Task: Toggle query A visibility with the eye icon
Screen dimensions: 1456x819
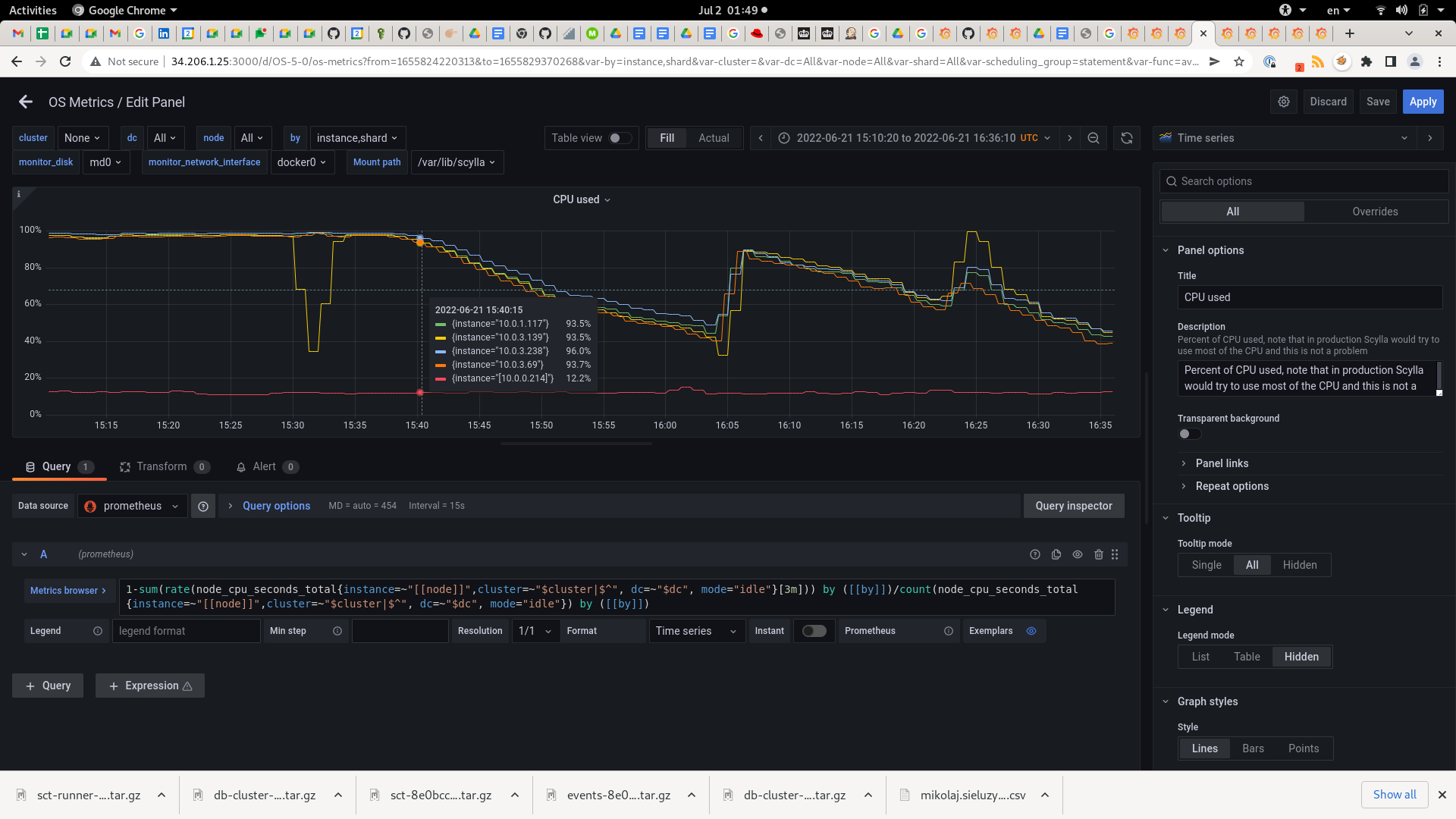Action: (x=1078, y=554)
